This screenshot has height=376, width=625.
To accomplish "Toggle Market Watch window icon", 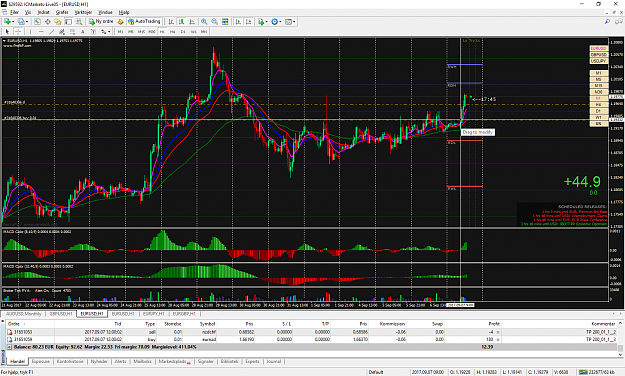I will click(37, 22).
